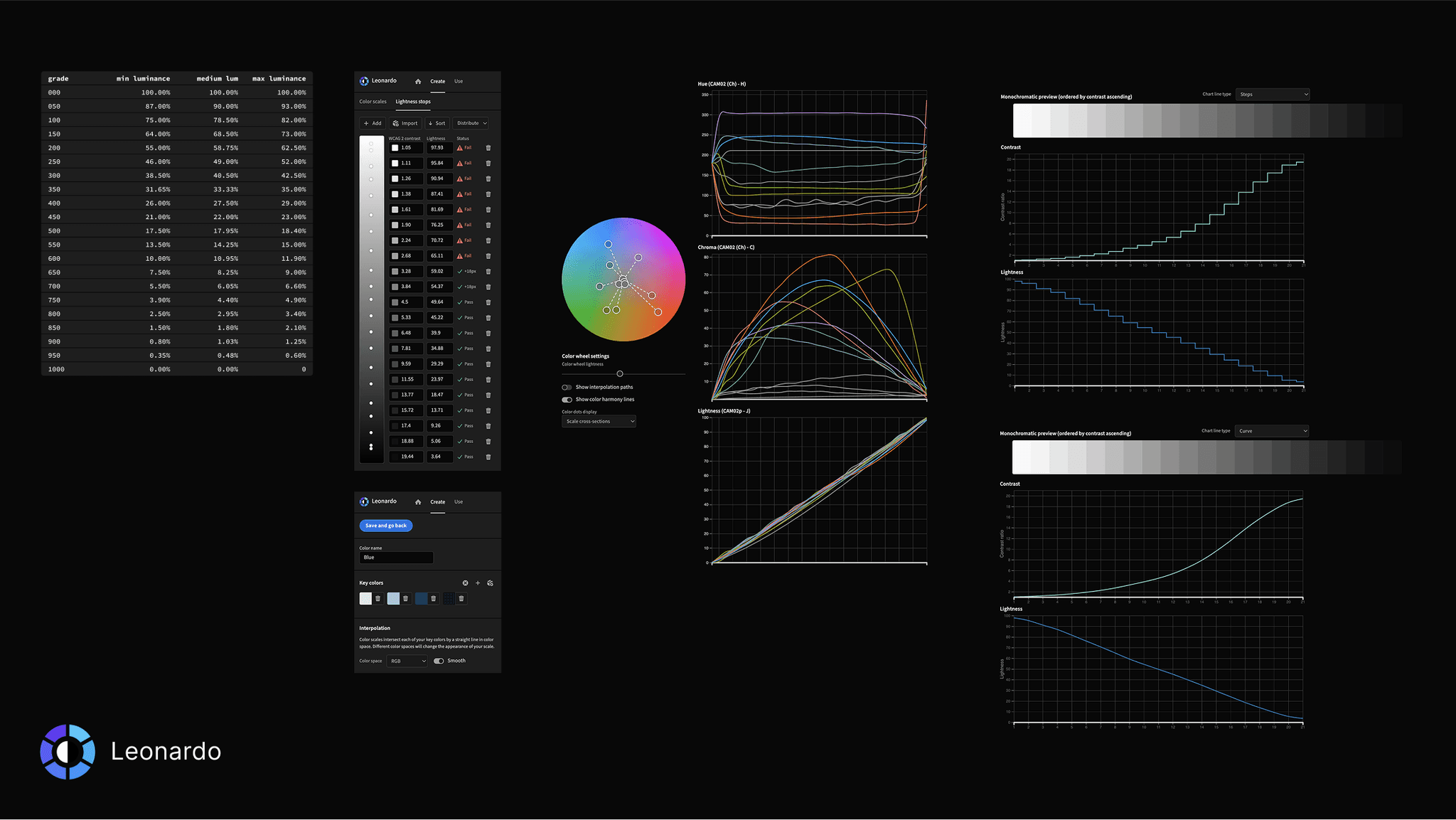Edit the Lightness field showing 49.64

coord(440,302)
